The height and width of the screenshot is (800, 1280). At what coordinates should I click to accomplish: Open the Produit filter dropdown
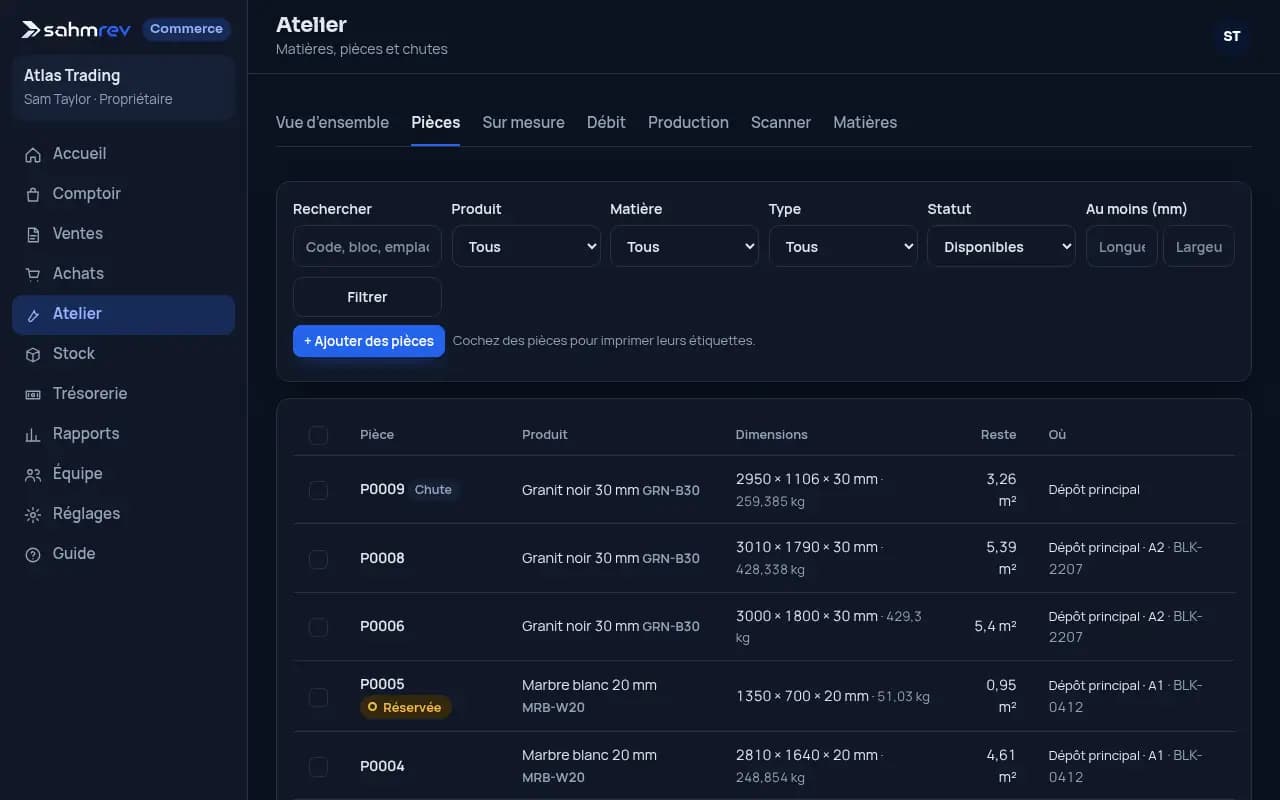[x=526, y=247]
